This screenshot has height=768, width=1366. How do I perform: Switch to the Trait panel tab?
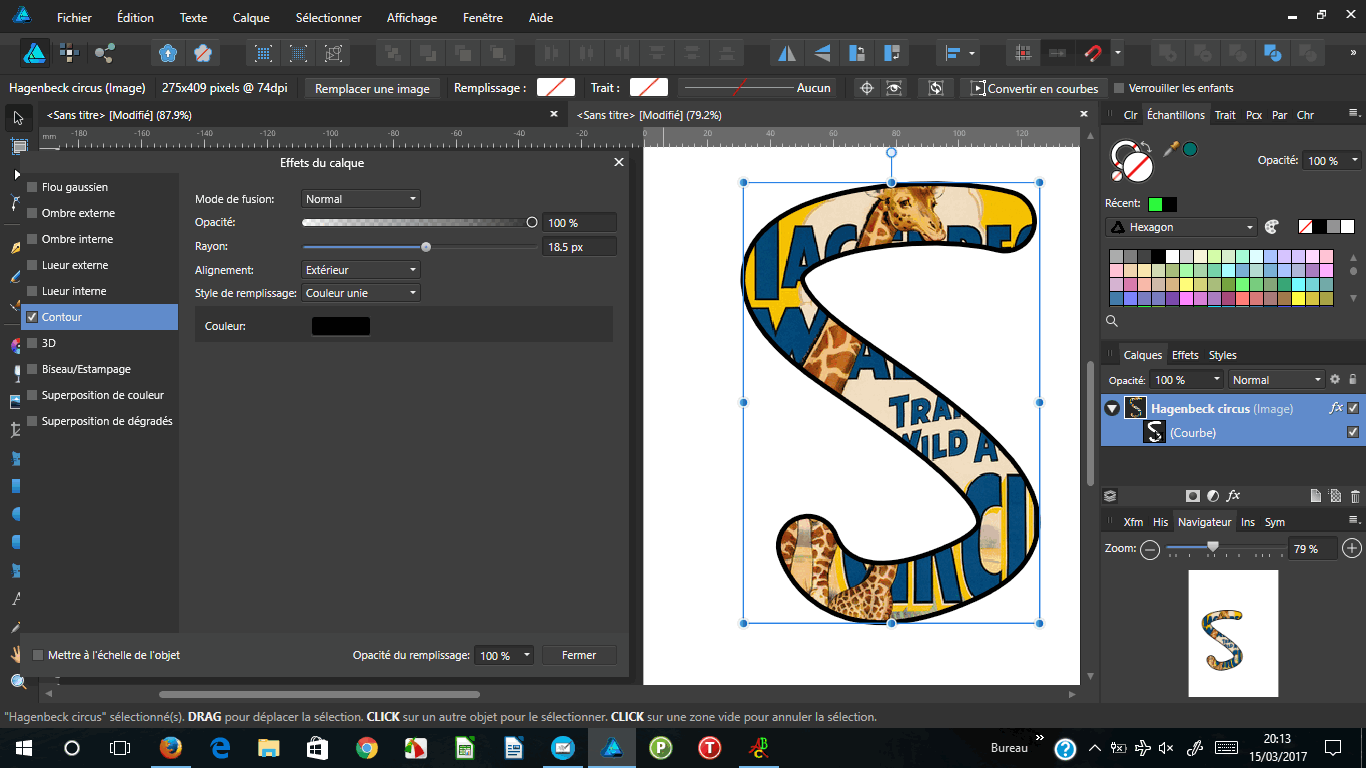tap(1225, 115)
